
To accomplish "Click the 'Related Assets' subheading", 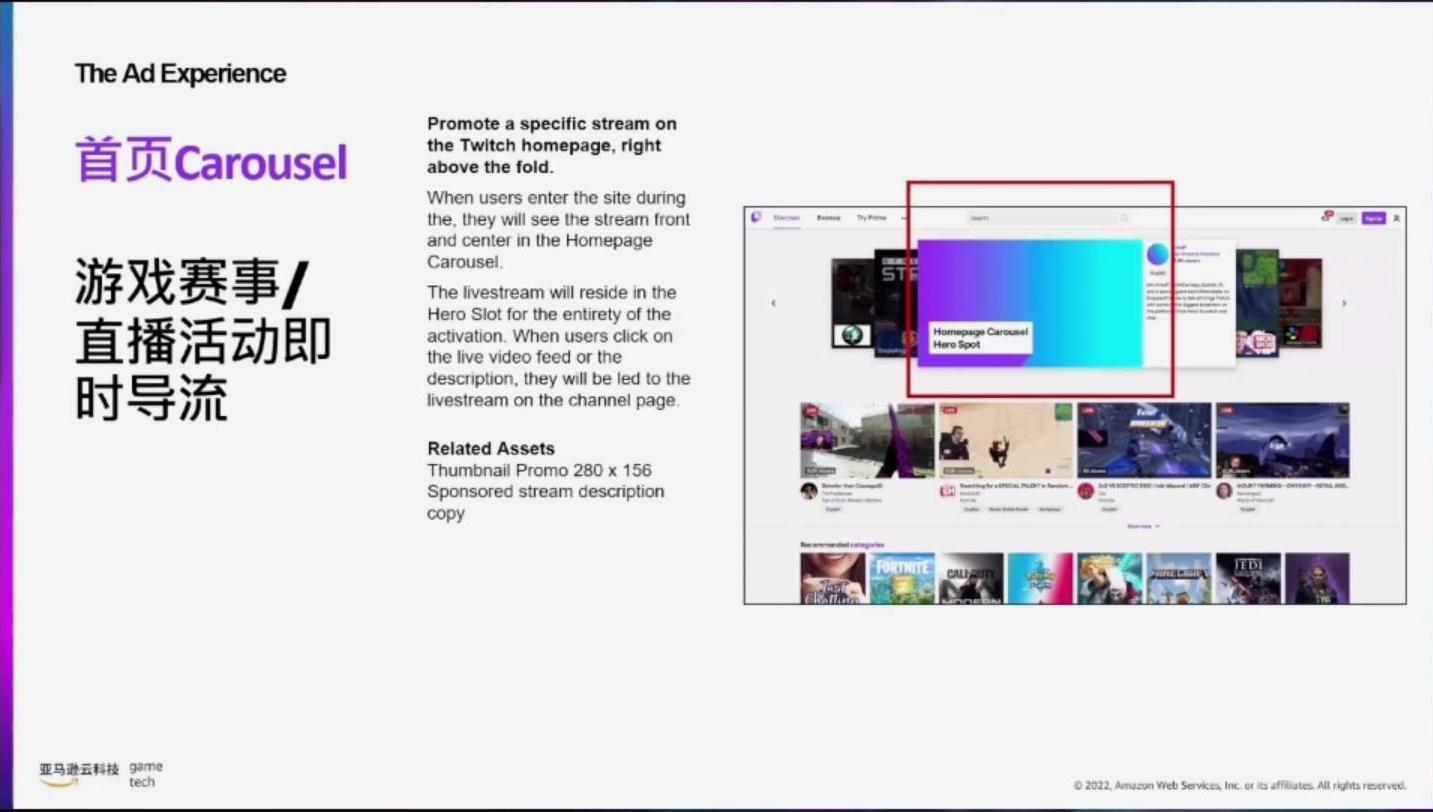I will 491,448.
